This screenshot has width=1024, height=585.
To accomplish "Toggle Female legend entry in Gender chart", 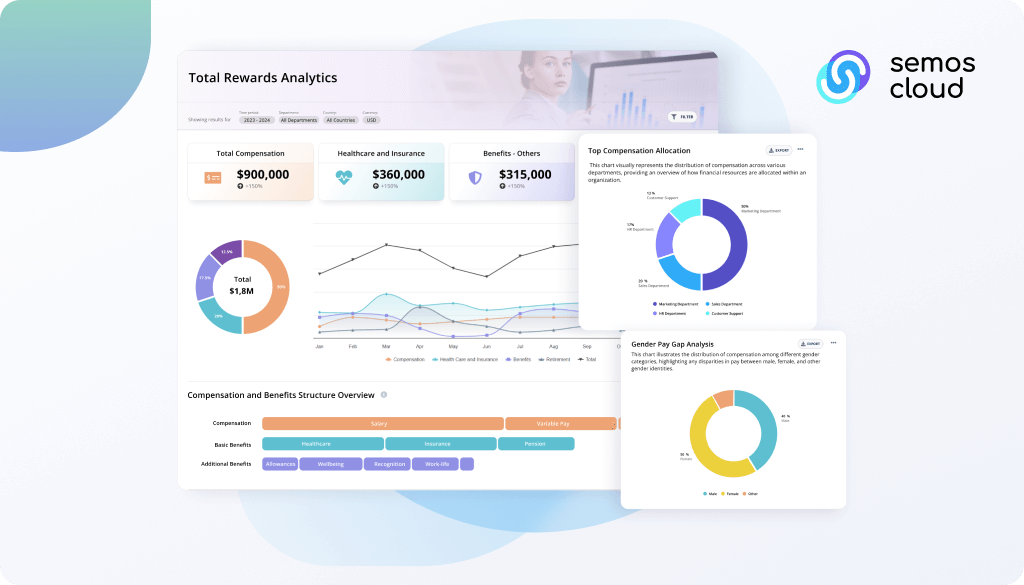I will (729, 494).
